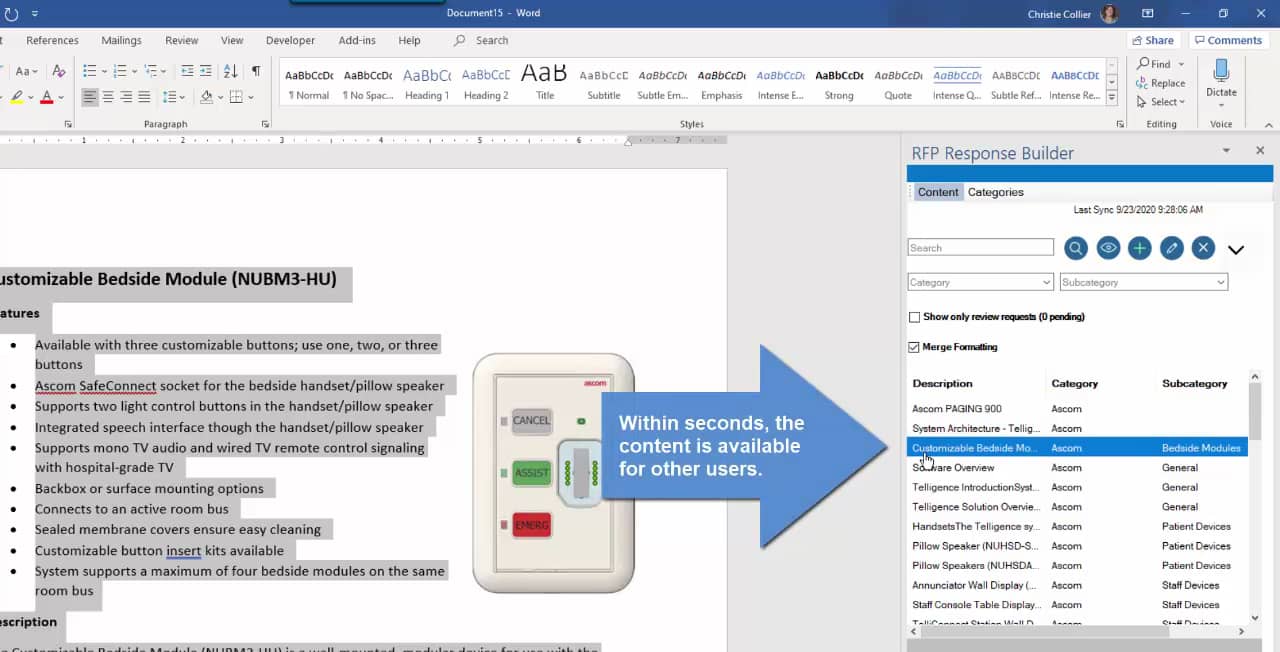Switch to the Categories tab in RFP panel
This screenshot has width=1280, height=652.
click(x=995, y=192)
